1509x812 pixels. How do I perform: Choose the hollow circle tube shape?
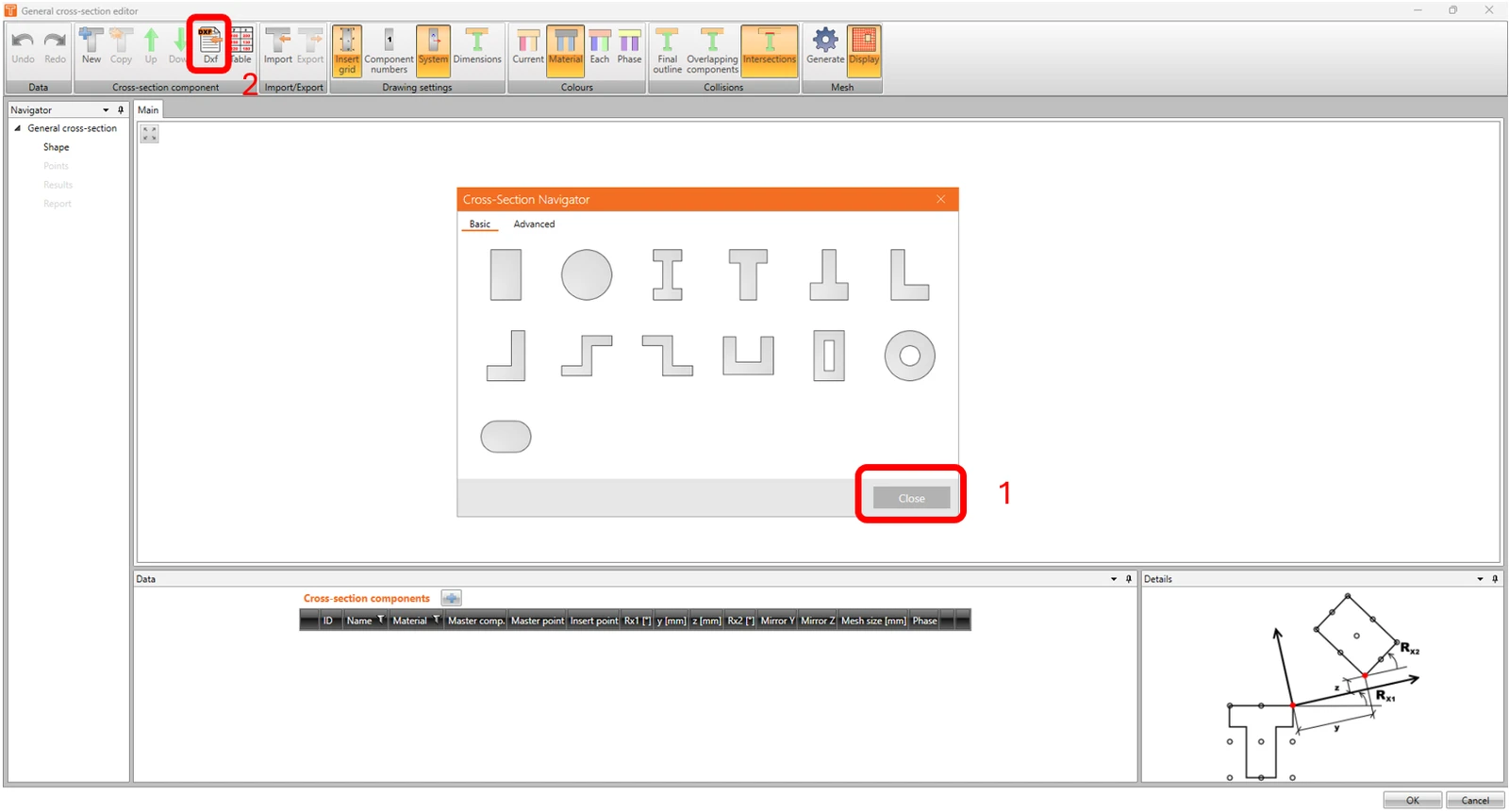[909, 356]
